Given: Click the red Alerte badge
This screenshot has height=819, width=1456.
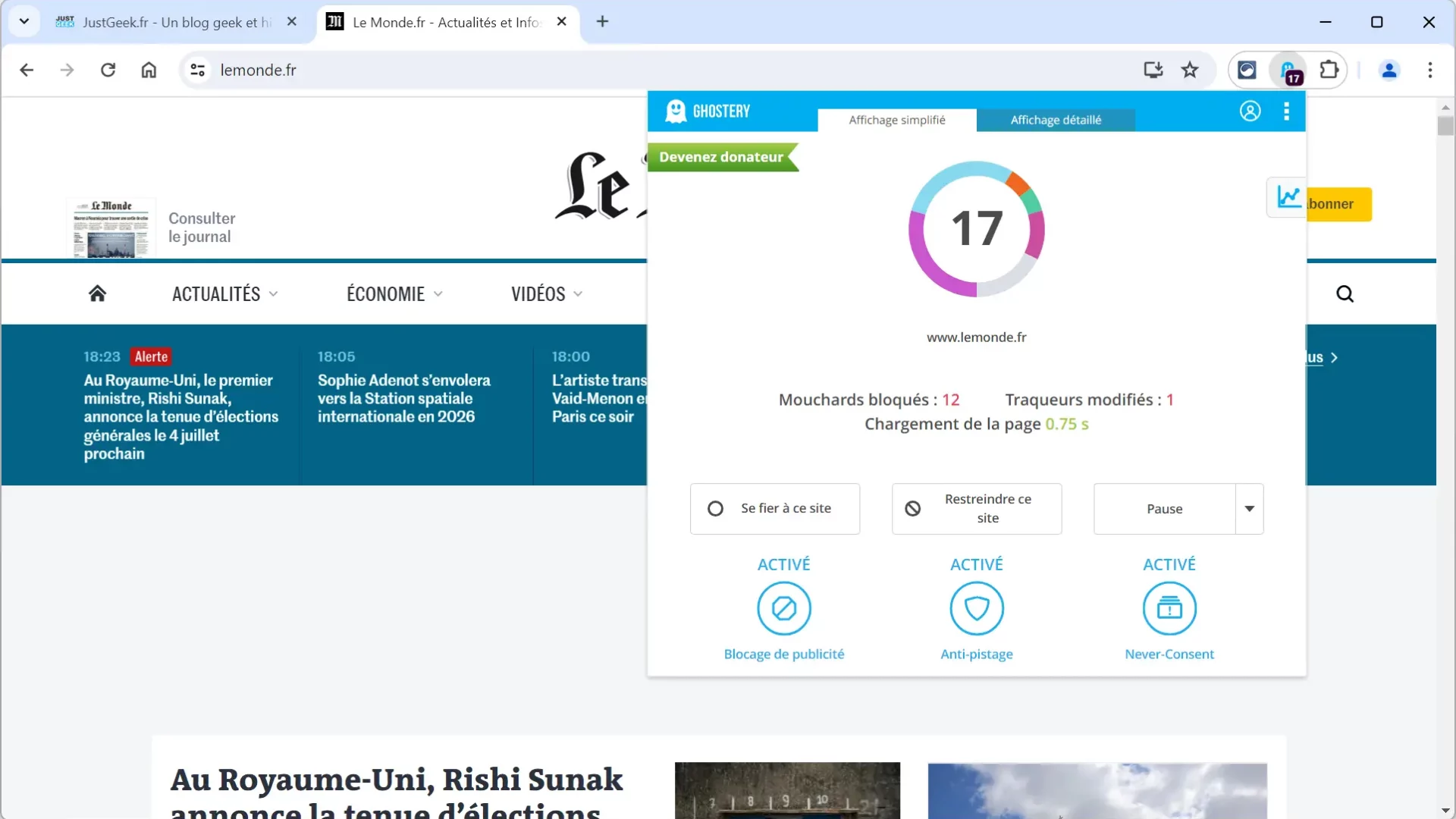Looking at the screenshot, I should tap(151, 356).
